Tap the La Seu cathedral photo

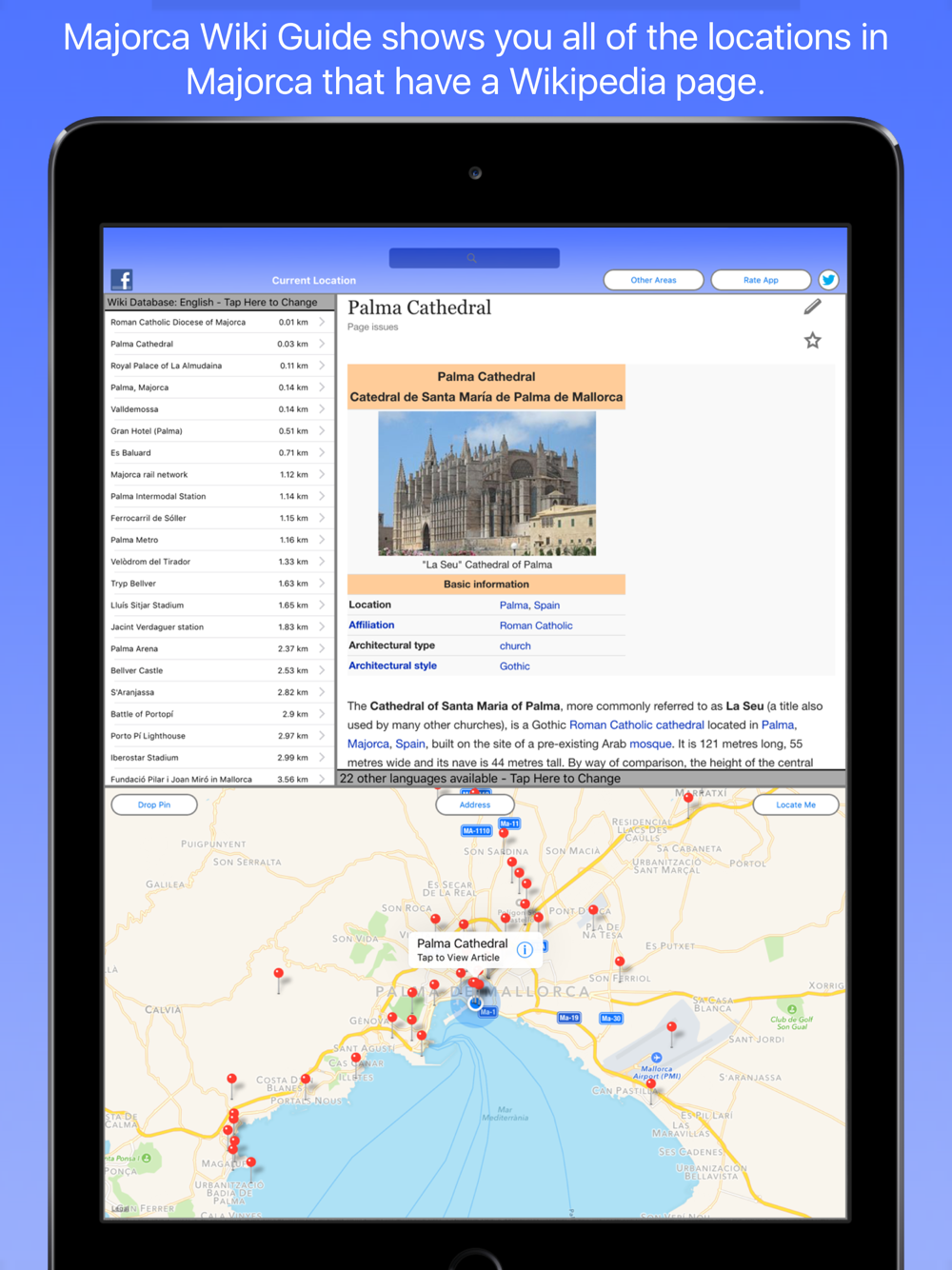(487, 484)
